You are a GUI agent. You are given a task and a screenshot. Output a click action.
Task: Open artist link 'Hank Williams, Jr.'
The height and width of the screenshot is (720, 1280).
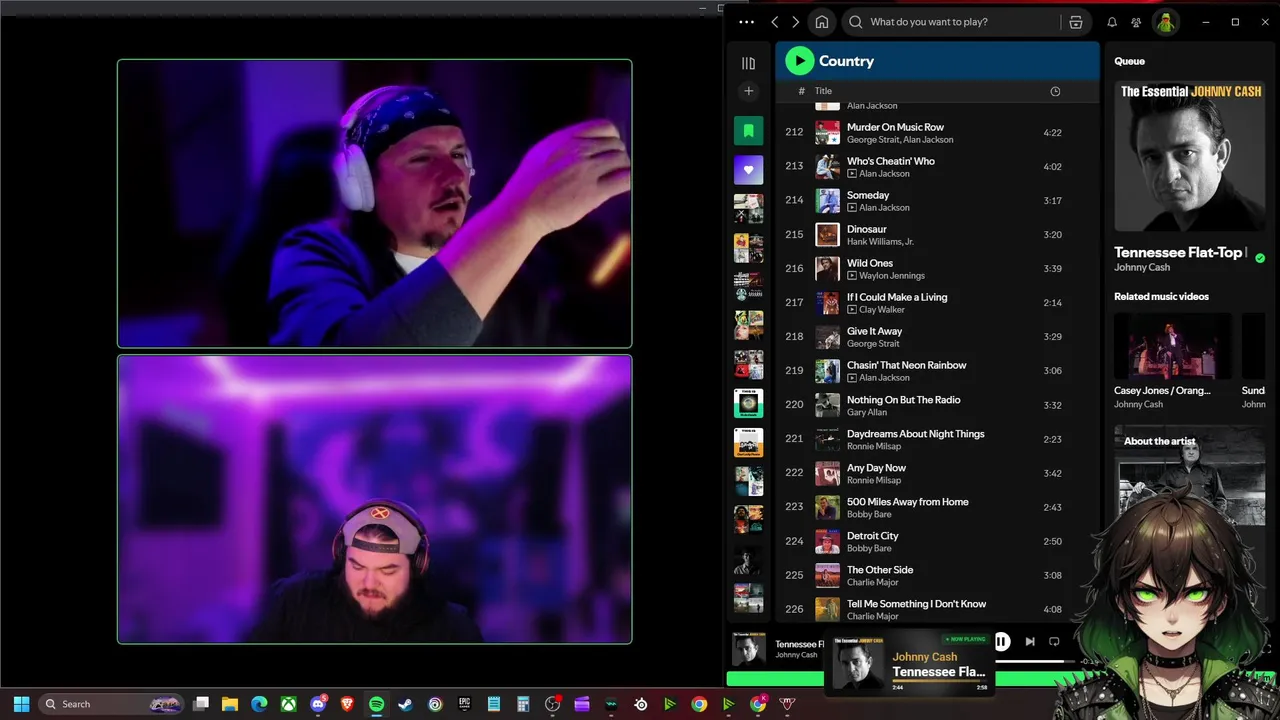[x=880, y=242]
